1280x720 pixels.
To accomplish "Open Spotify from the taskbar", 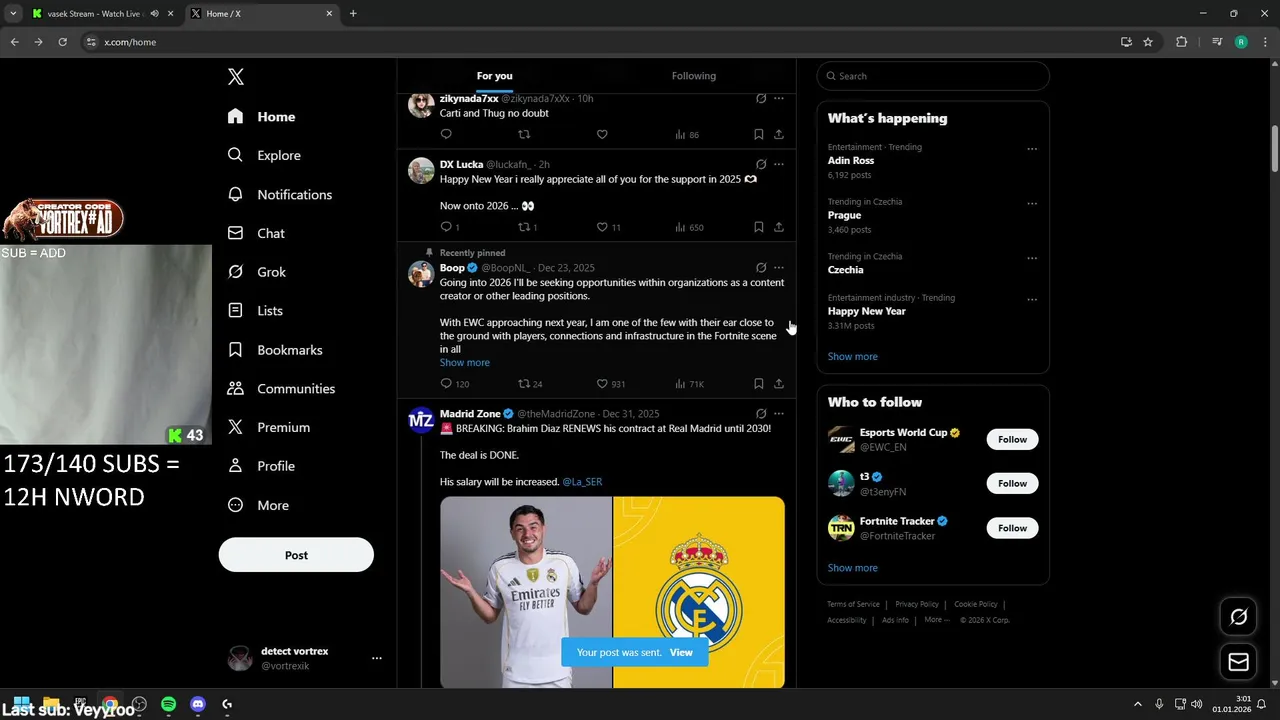I will tap(168, 704).
